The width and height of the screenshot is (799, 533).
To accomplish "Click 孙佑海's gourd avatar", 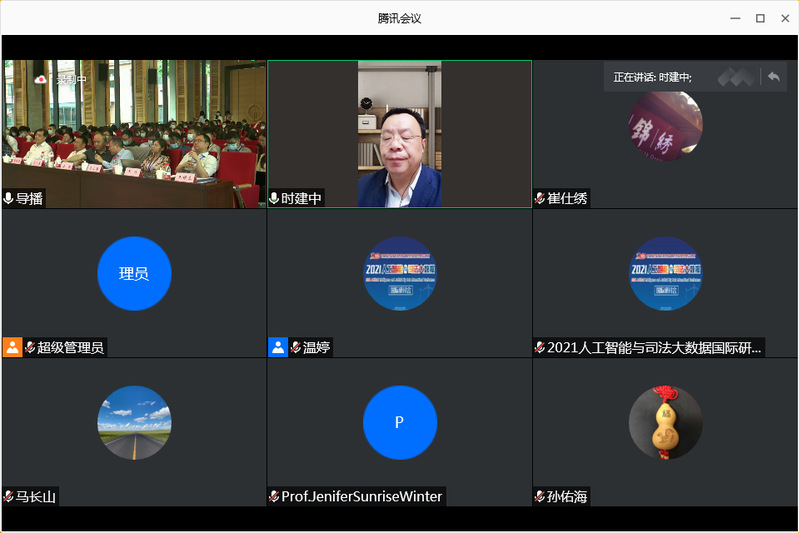I will click(x=665, y=422).
